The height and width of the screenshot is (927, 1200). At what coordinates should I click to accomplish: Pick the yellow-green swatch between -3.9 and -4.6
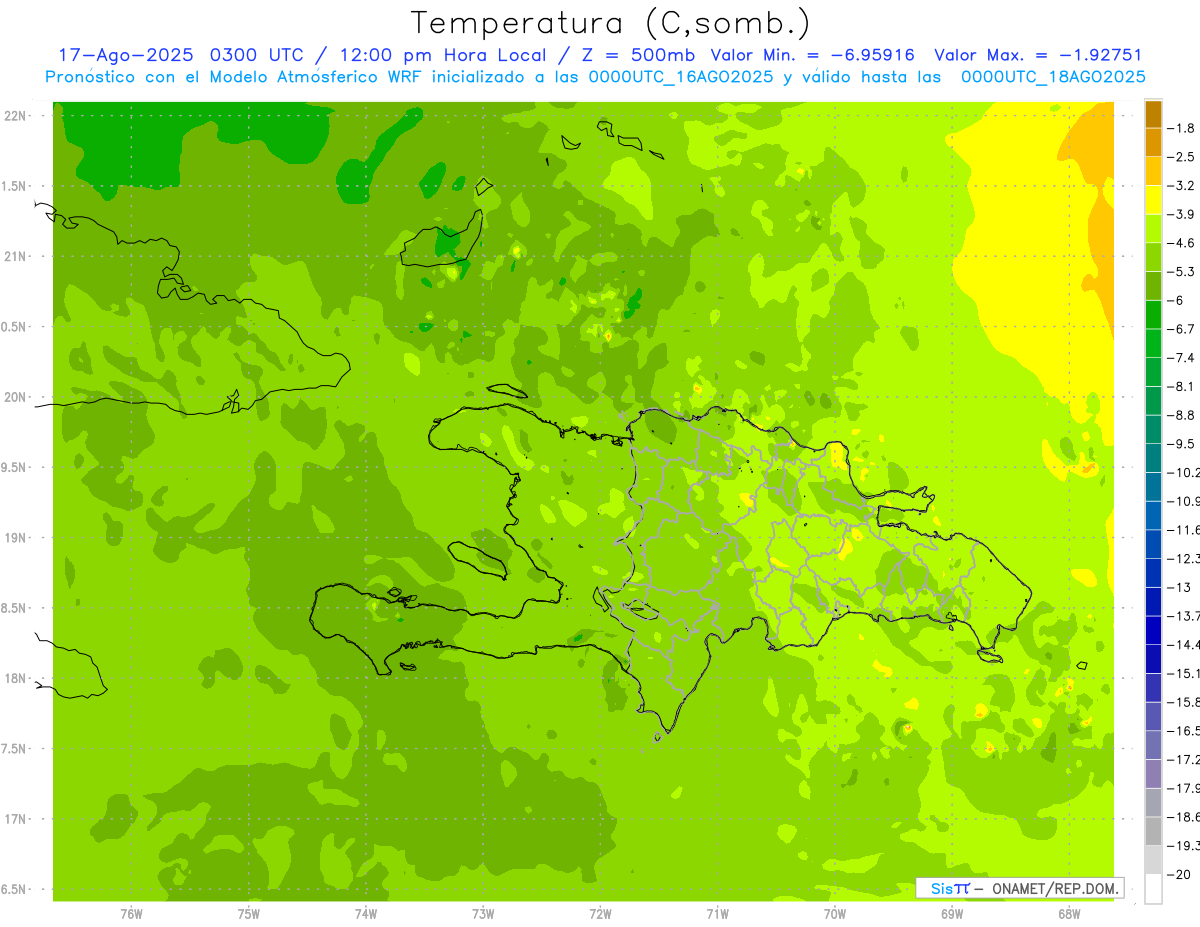[1153, 228]
